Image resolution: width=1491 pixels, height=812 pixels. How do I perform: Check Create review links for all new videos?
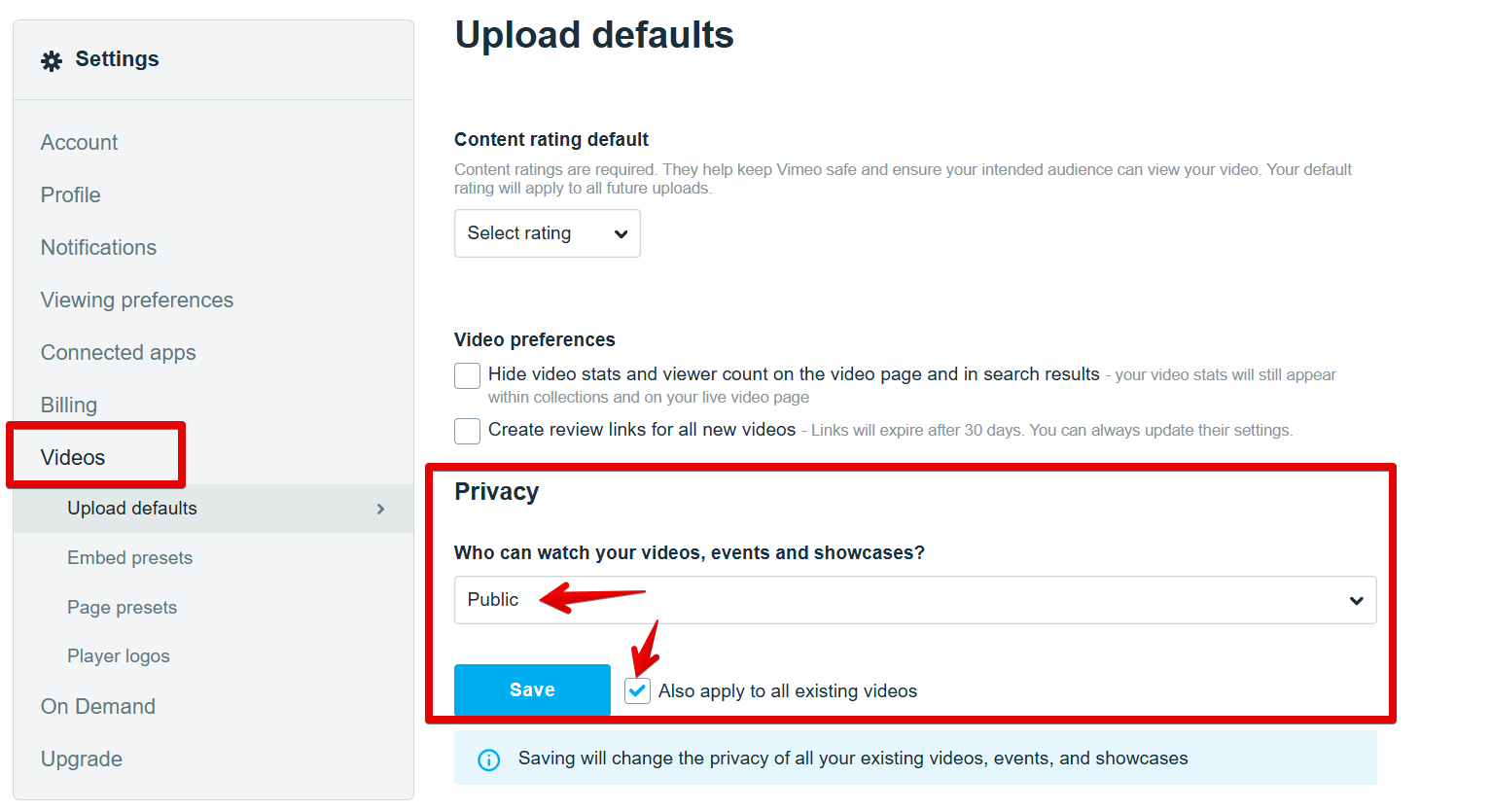pyautogui.click(x=467, y=431)
